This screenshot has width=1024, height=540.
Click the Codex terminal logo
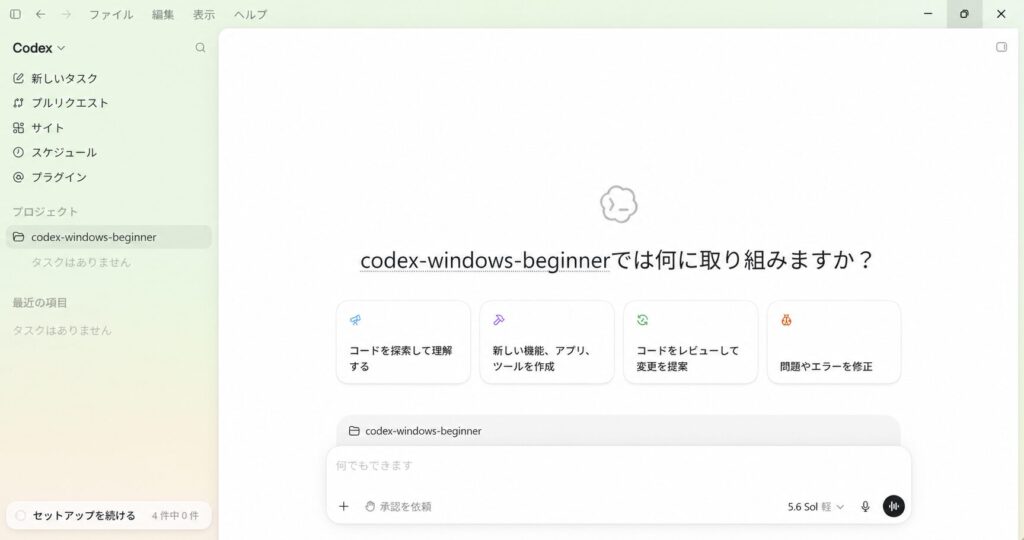click(618, 204)
